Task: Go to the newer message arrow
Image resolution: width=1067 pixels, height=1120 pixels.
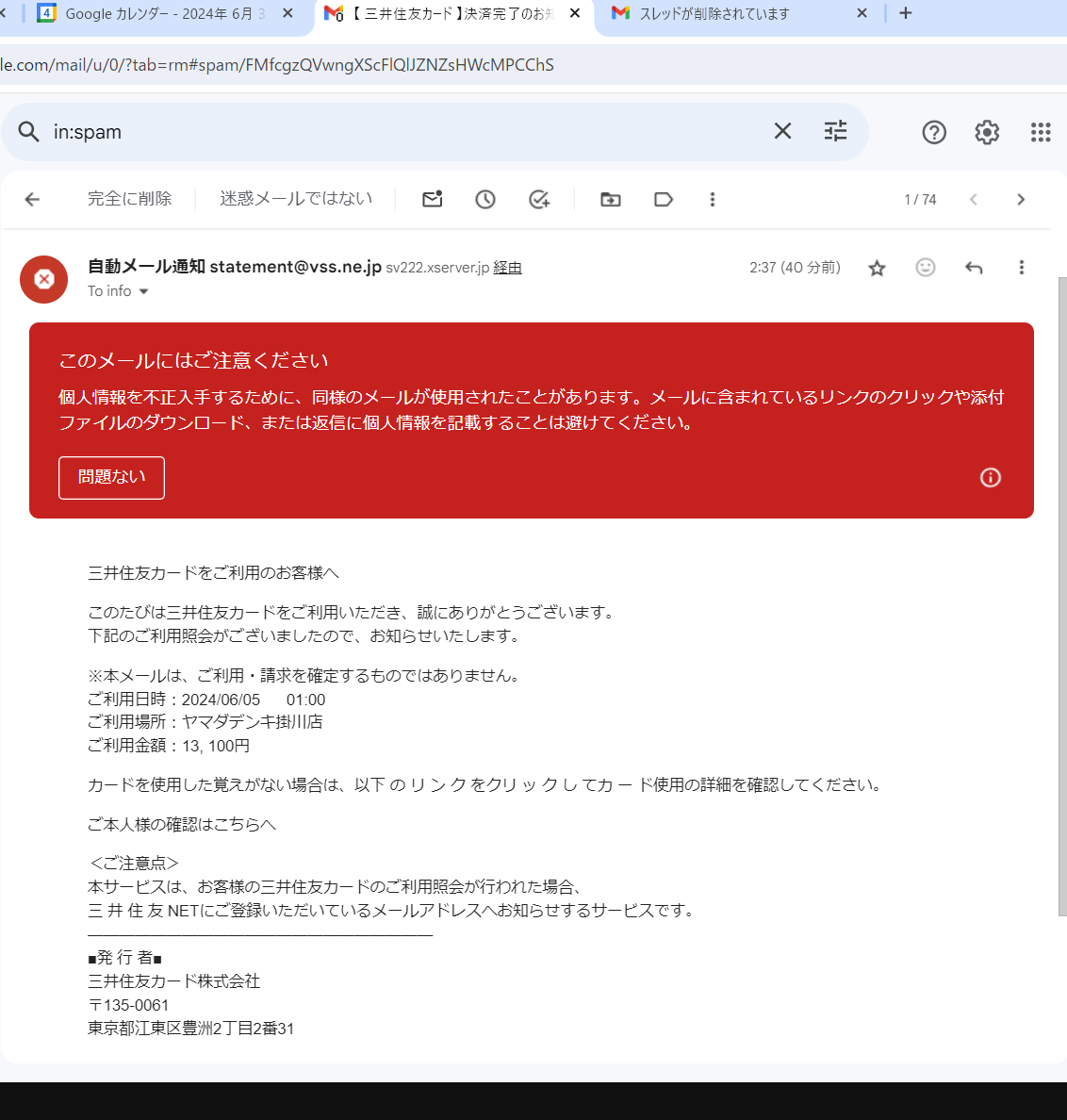Action: (x=974, y=199)
